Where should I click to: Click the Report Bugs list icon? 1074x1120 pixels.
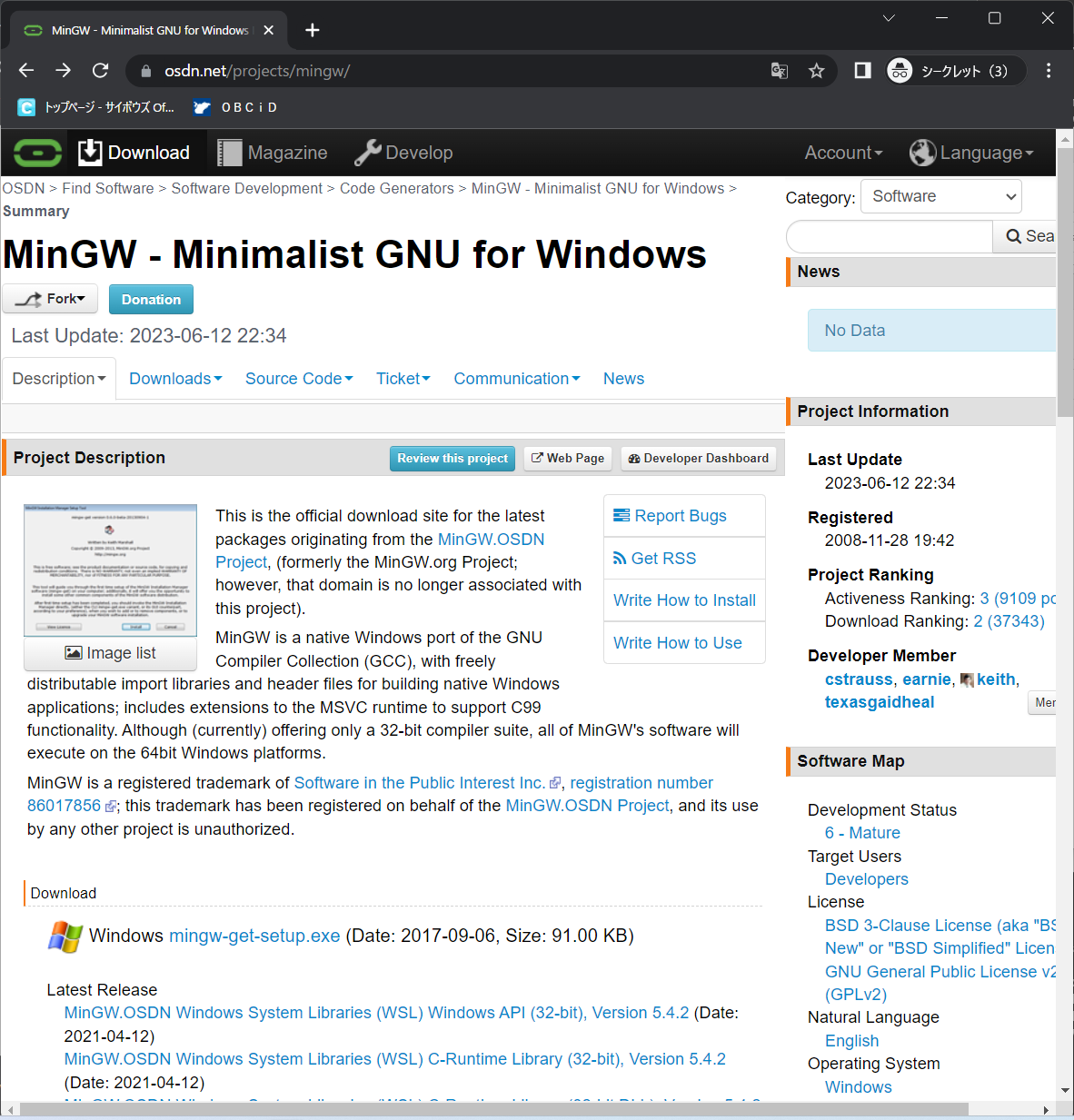tap(622, 515)
